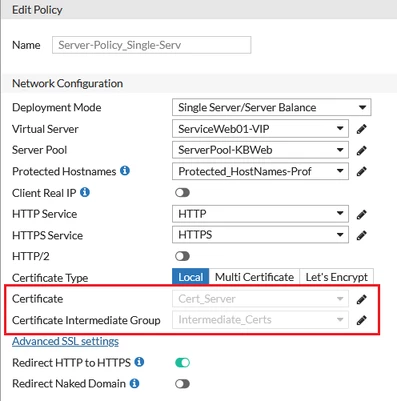Click the policy Name input field
397x401 pixels.
(x=152, y=45)
